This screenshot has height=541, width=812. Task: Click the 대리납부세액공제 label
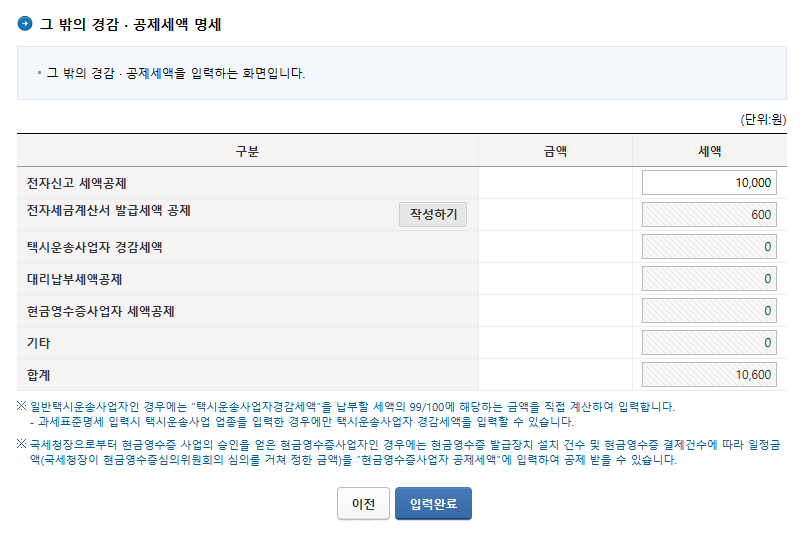point(74,280)
